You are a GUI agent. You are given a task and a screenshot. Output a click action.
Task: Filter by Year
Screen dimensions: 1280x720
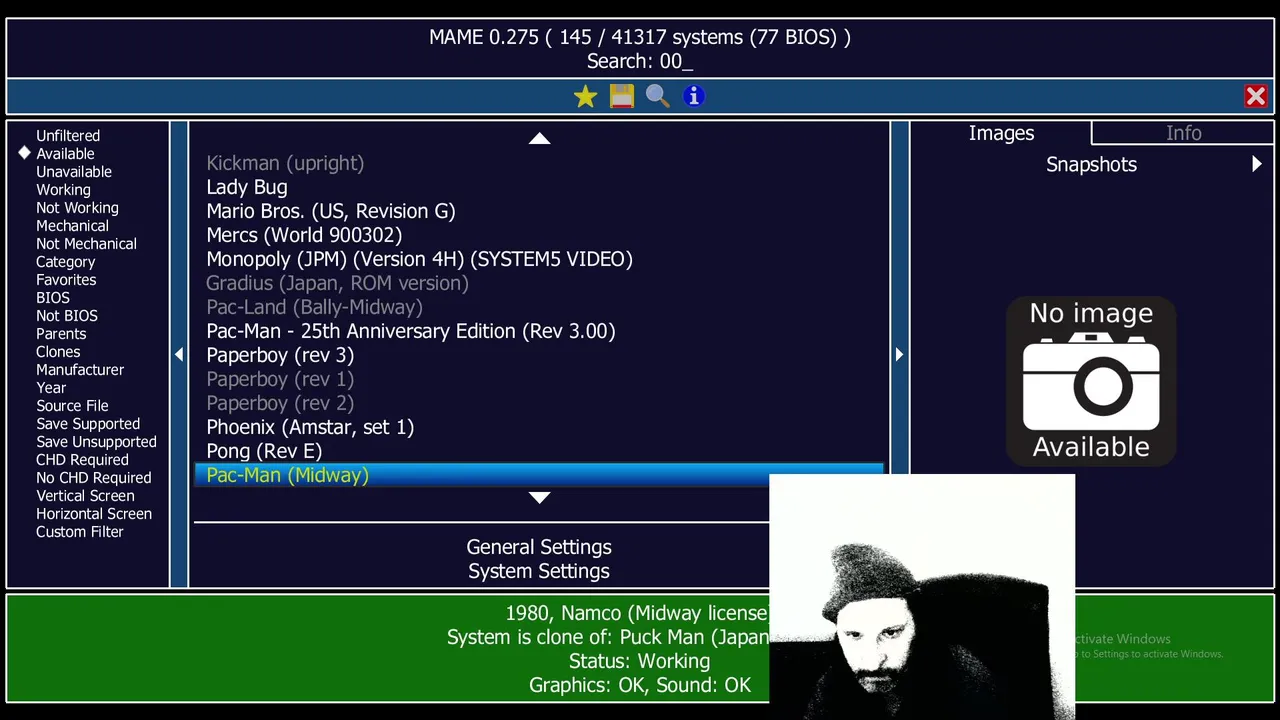tap(51, 388)
